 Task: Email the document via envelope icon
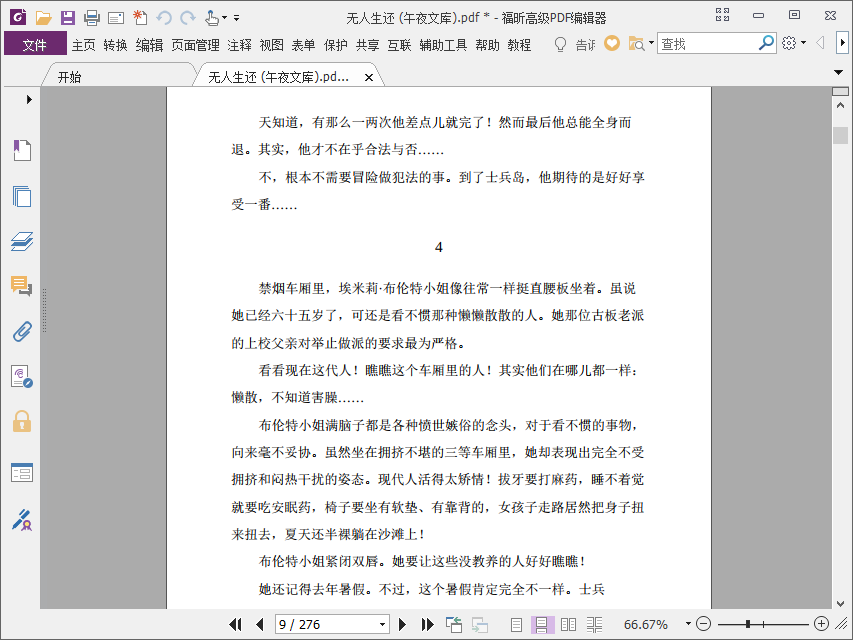click(116, 19)
